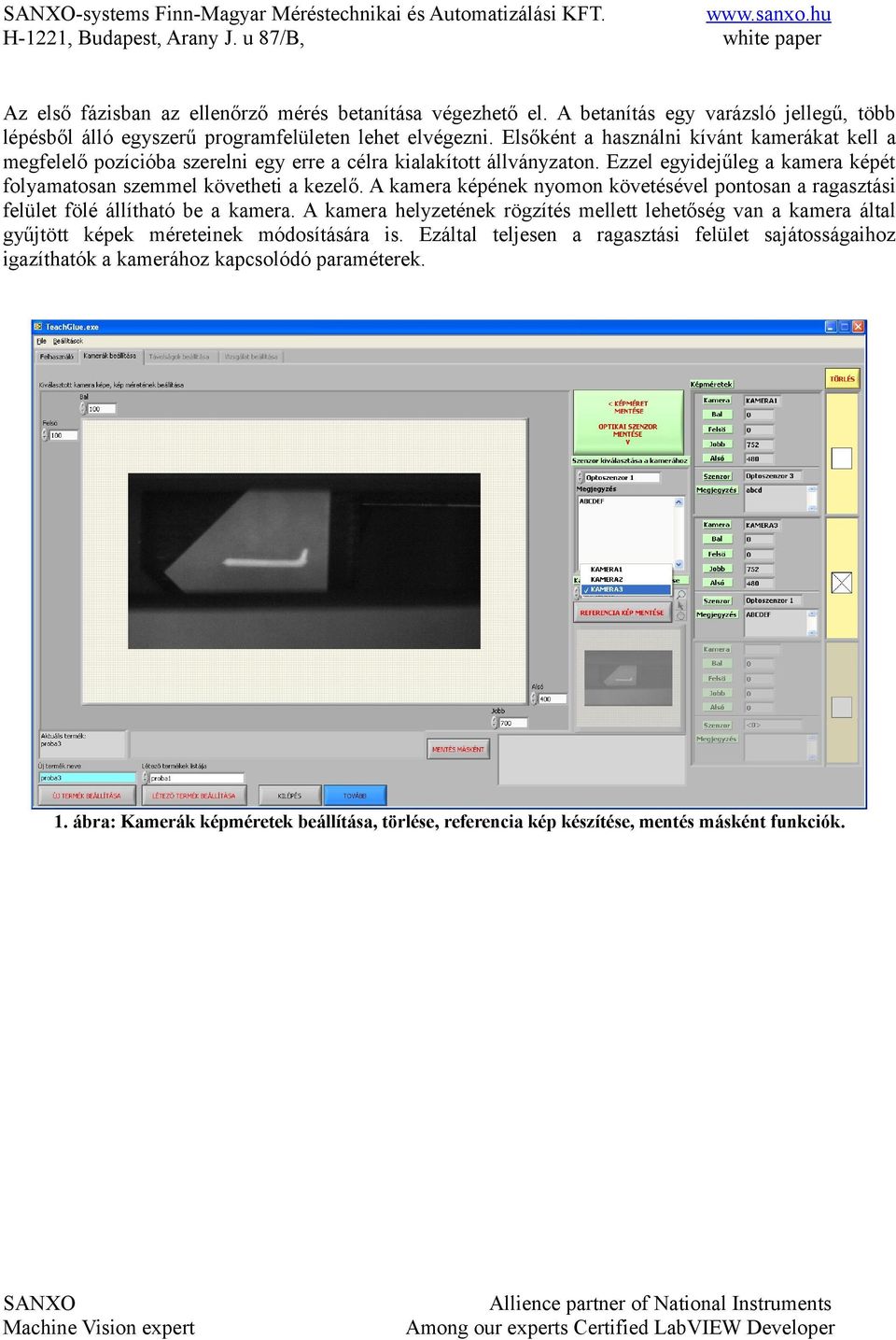
Task: Open the Beállítások menu
Action: pyautogui.click(x=68, y=342)
